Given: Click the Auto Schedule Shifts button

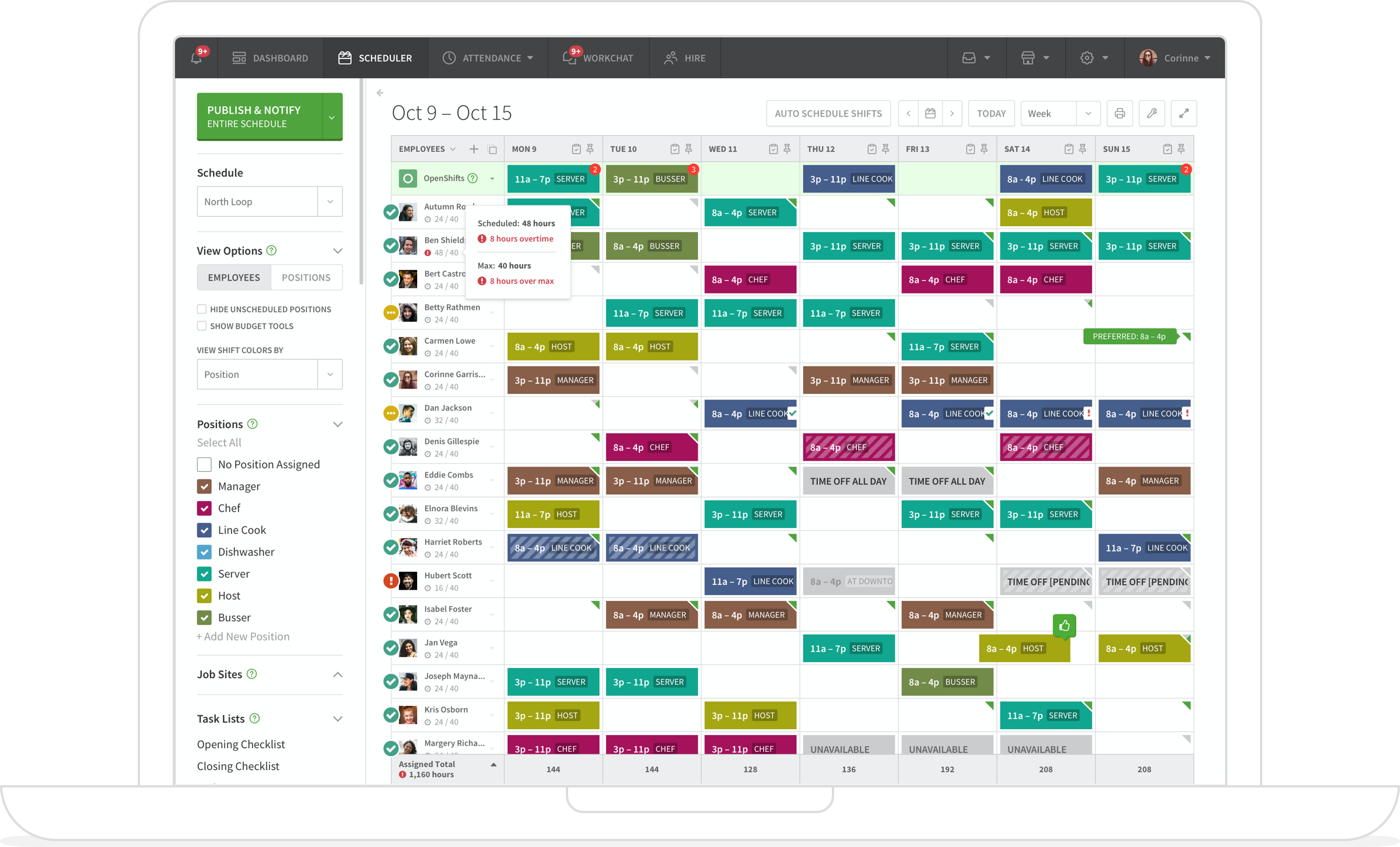Looking at the screenshot, I should tap(828, 112).
